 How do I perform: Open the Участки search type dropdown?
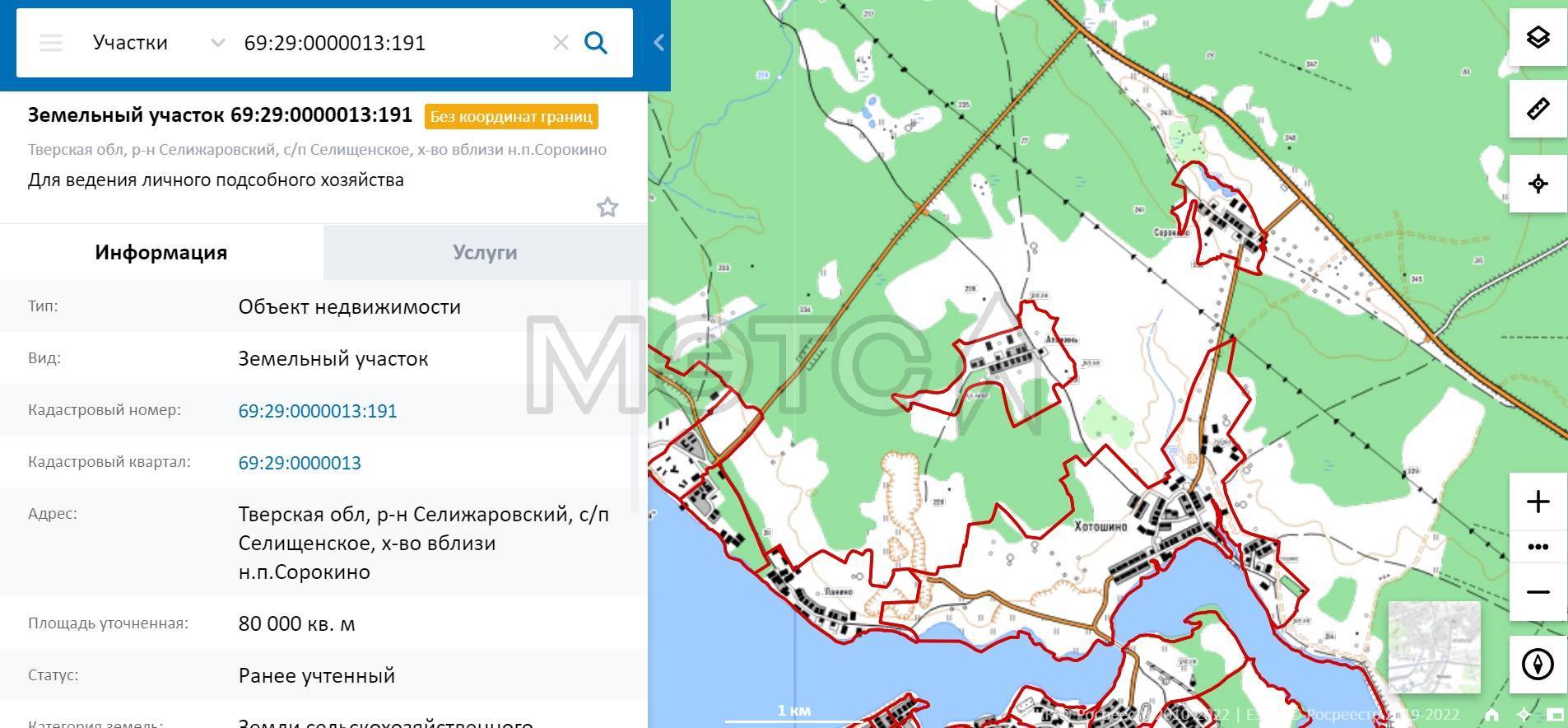[158, 43]
